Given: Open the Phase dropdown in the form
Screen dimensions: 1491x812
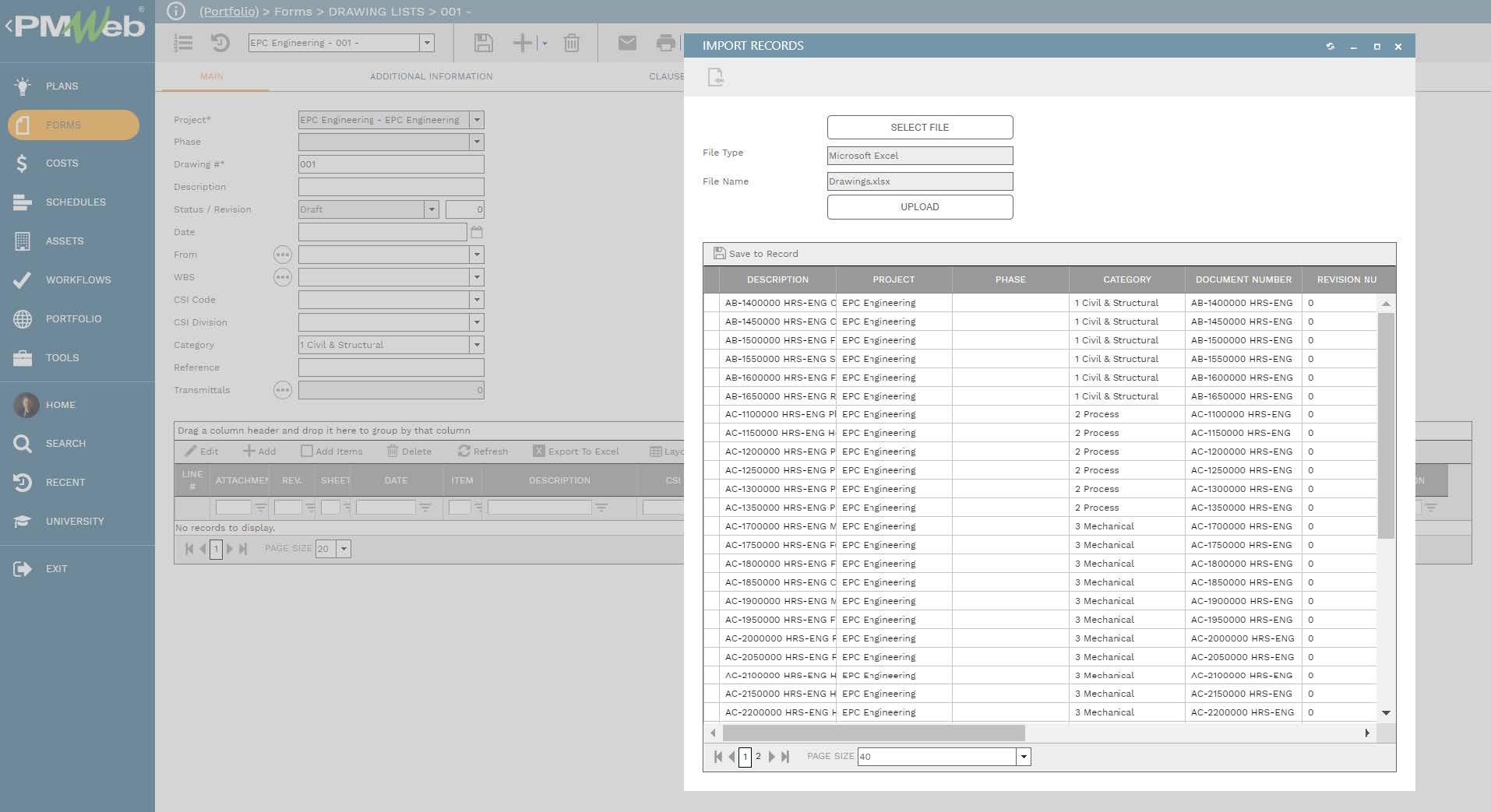Looking at the screenshot, I should coord(477,142).
